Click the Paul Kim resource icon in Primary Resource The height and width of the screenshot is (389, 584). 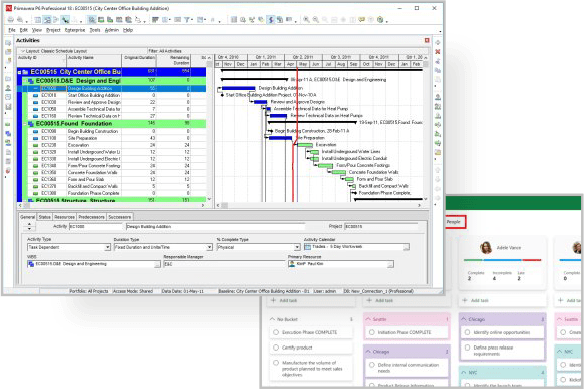(292, 264)
